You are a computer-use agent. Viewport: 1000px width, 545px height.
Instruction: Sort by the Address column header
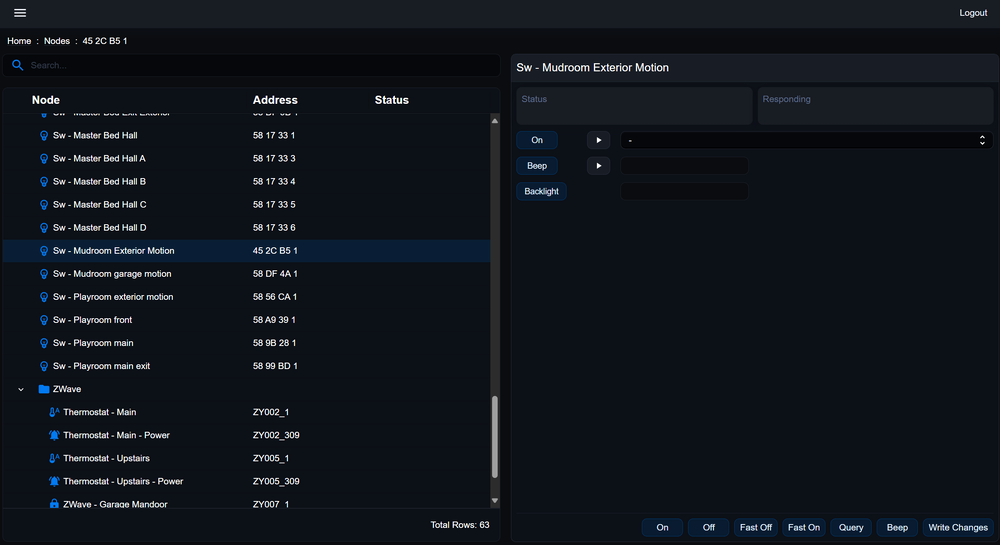click(275, 100)
